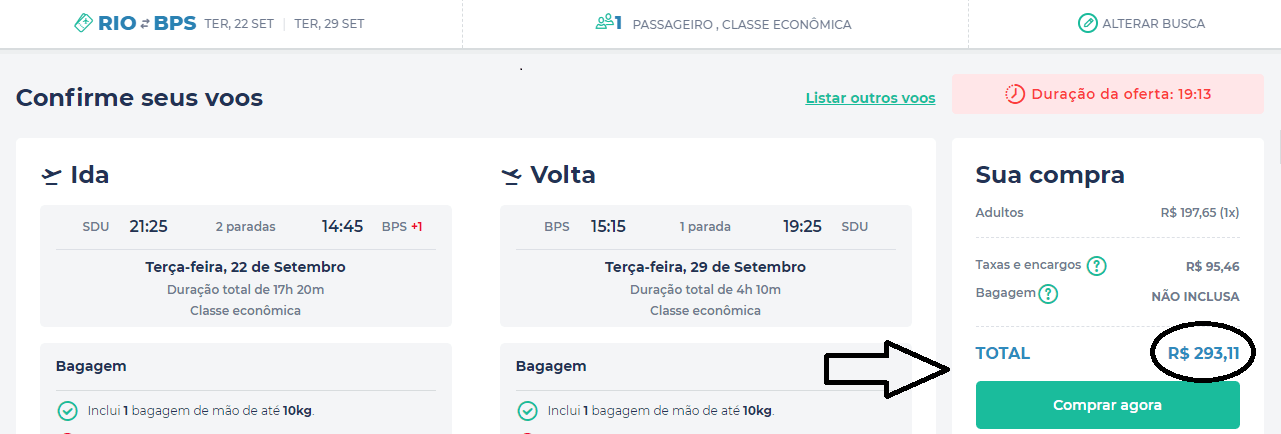Click the passenger icon in header
The width and height of the screenshot is (1281, 434).
(608, 23)
